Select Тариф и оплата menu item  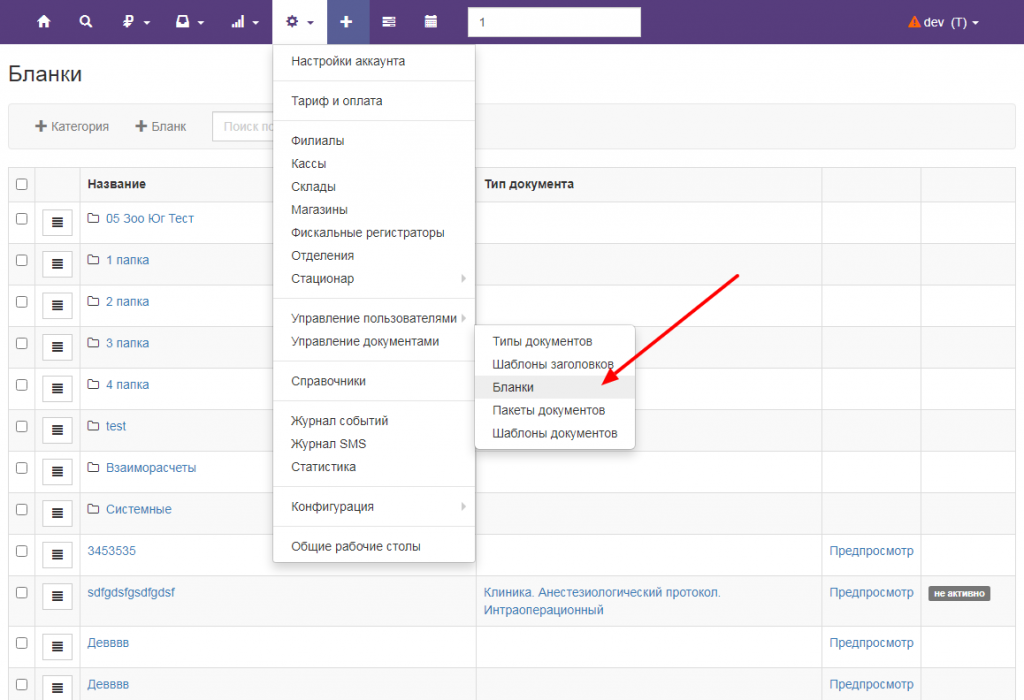[374, 101]
